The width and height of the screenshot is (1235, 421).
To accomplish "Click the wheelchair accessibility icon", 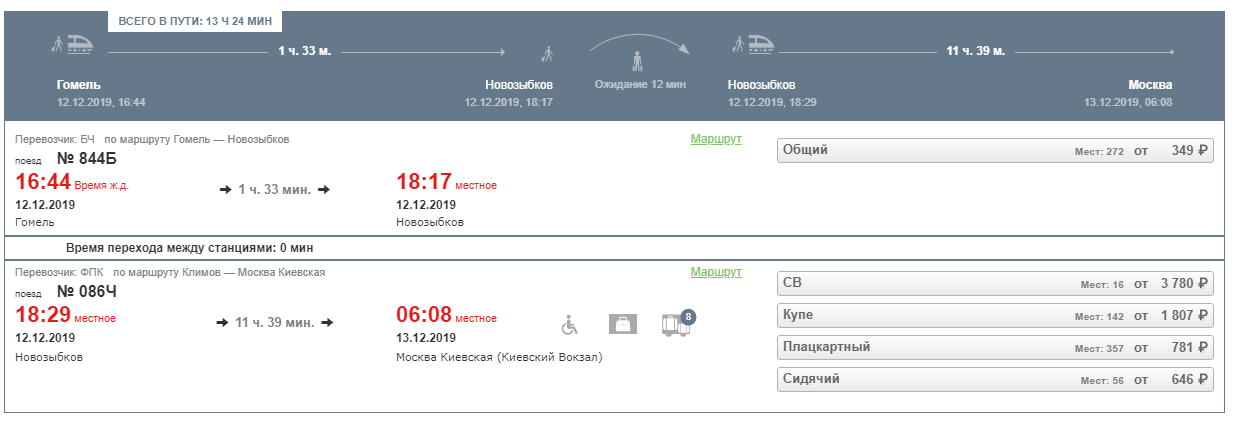I will 569,324.
